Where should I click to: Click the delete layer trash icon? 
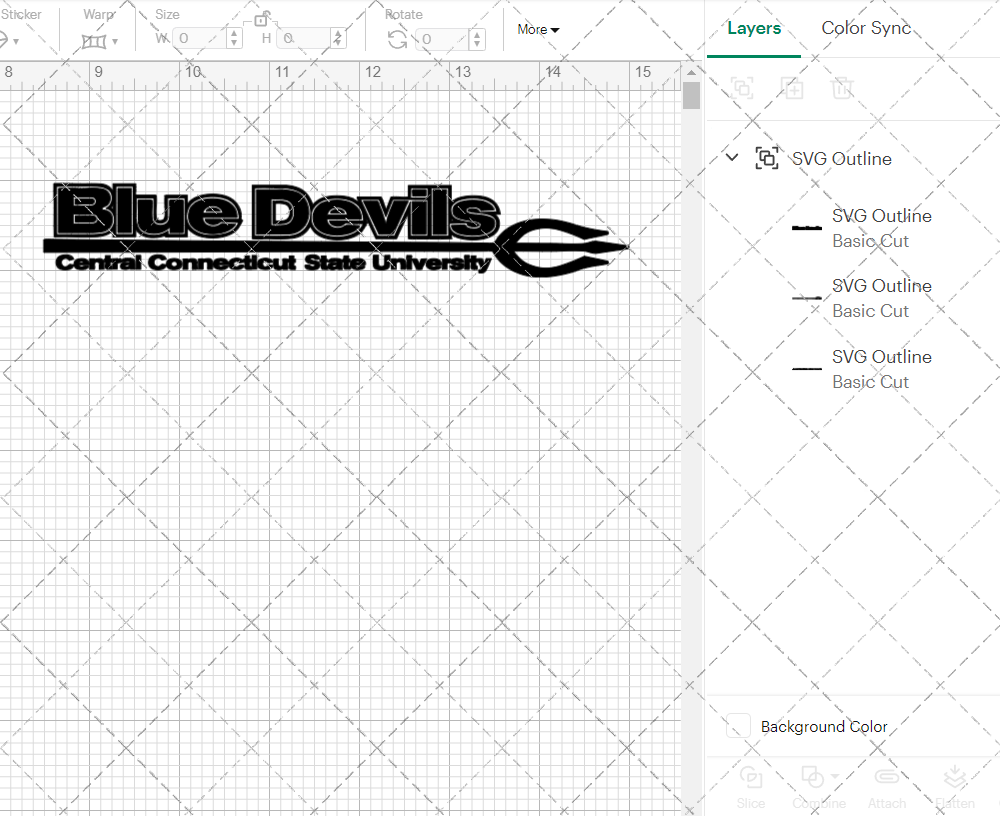(x=843, y=88)
